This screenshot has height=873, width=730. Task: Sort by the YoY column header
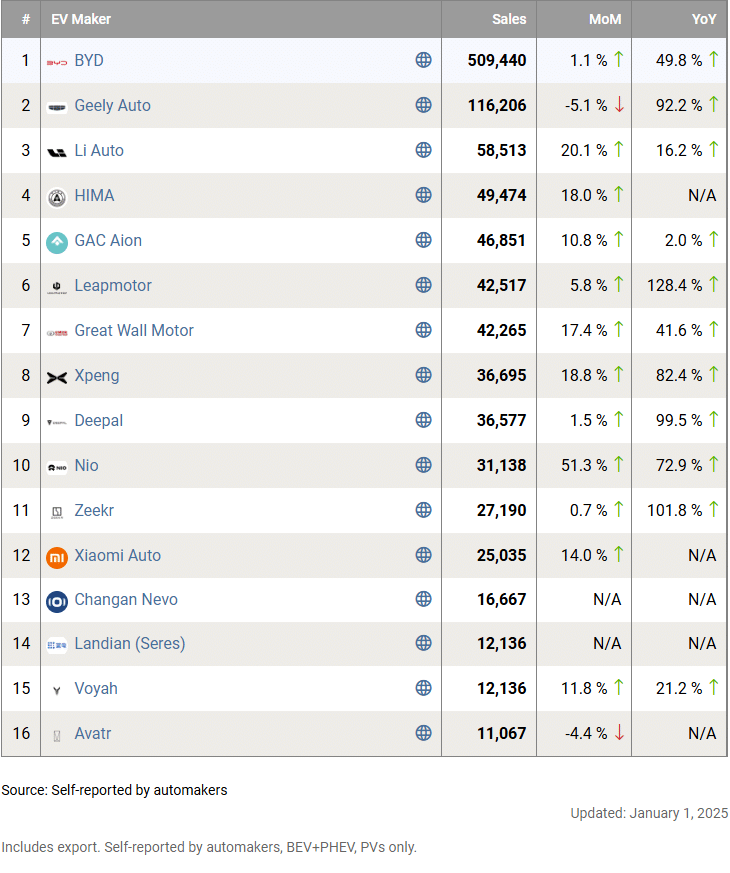click(x=703, y=19)
